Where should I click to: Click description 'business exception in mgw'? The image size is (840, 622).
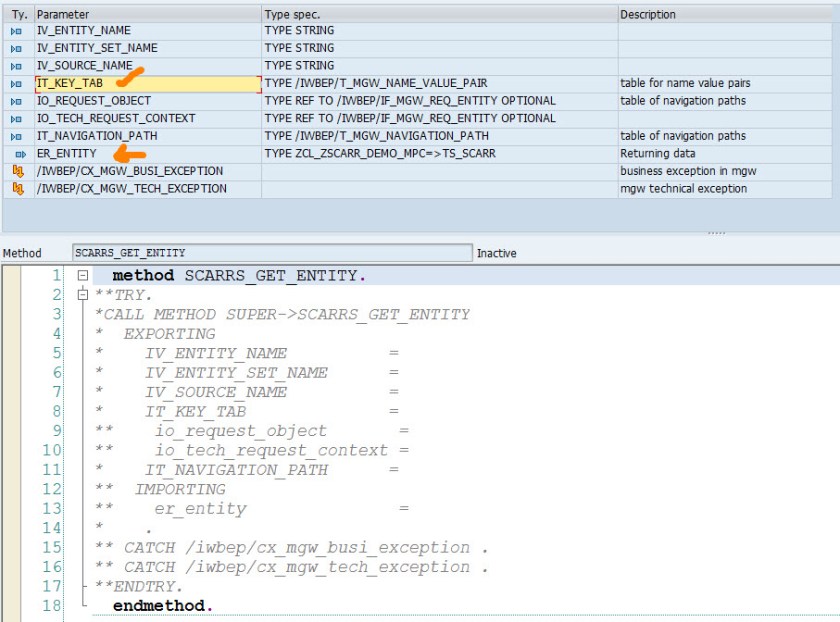click(x=688, y=171)
